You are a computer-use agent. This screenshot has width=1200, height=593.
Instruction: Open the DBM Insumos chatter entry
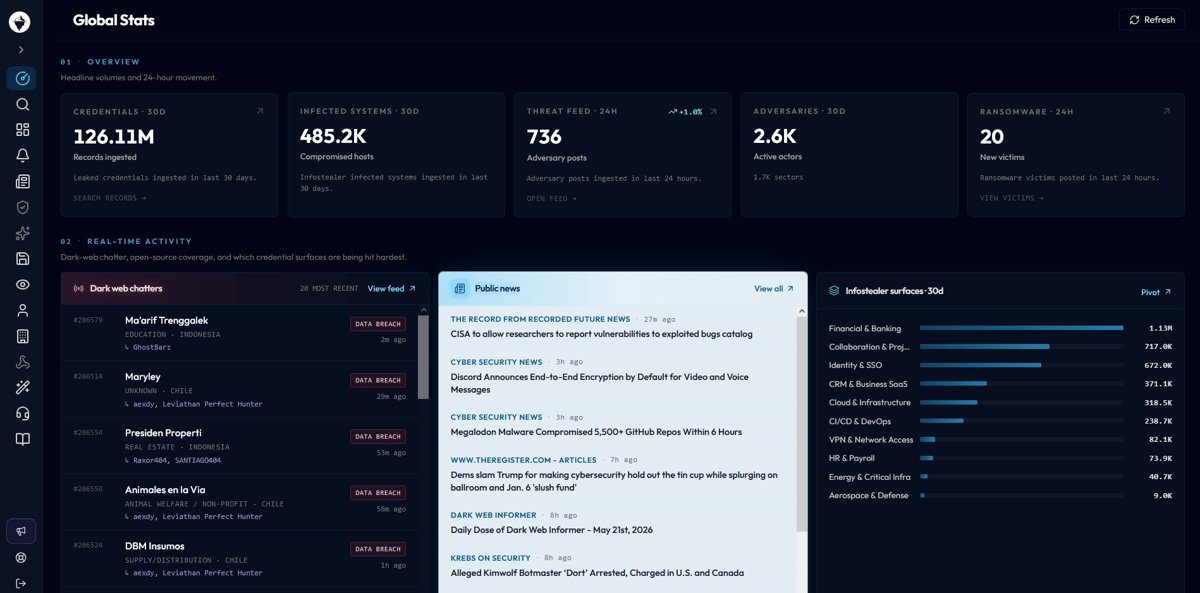pyautogui.click(x=239, y=559)
